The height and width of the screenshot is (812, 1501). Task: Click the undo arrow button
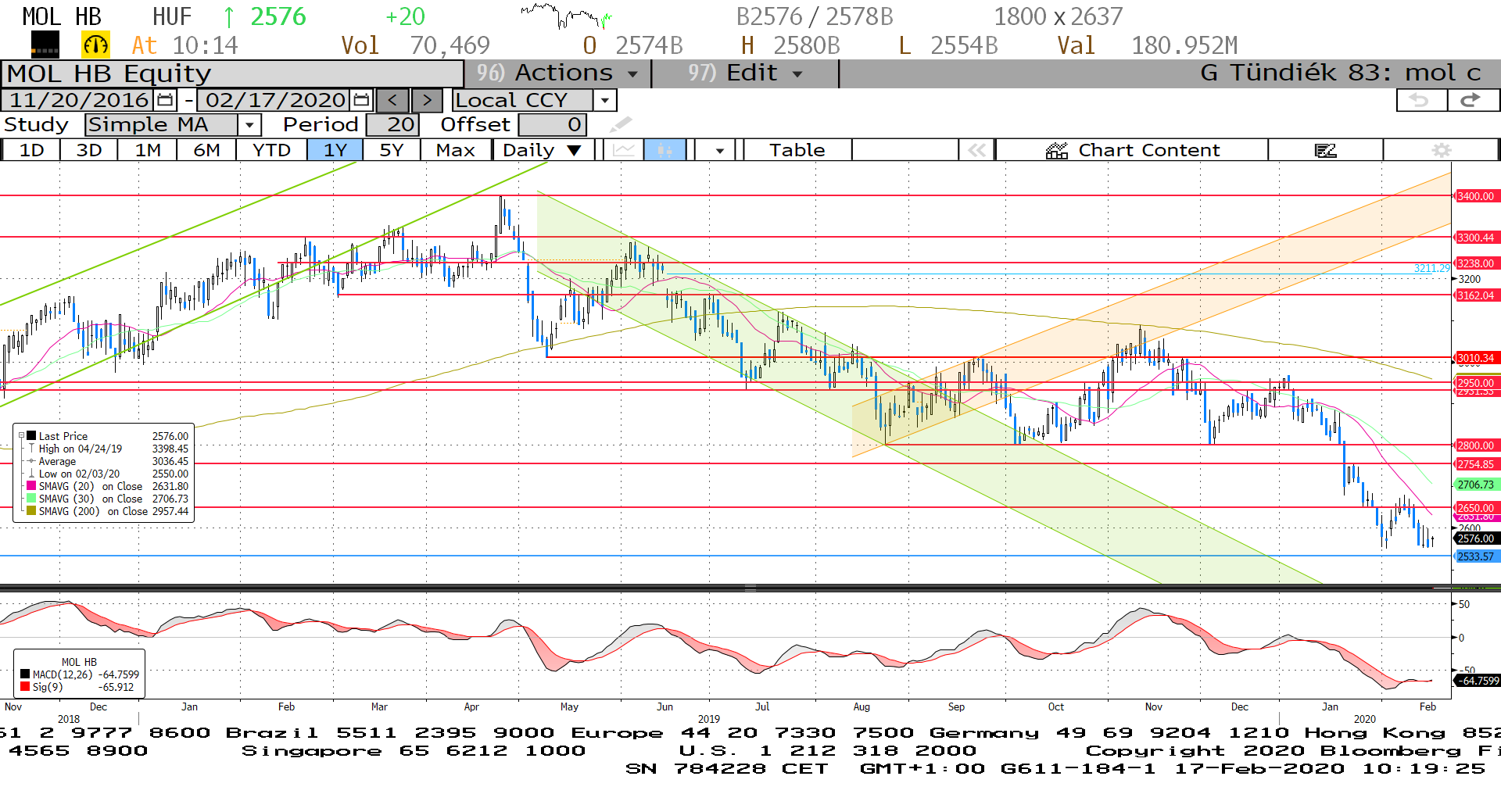coord(1420,100)
